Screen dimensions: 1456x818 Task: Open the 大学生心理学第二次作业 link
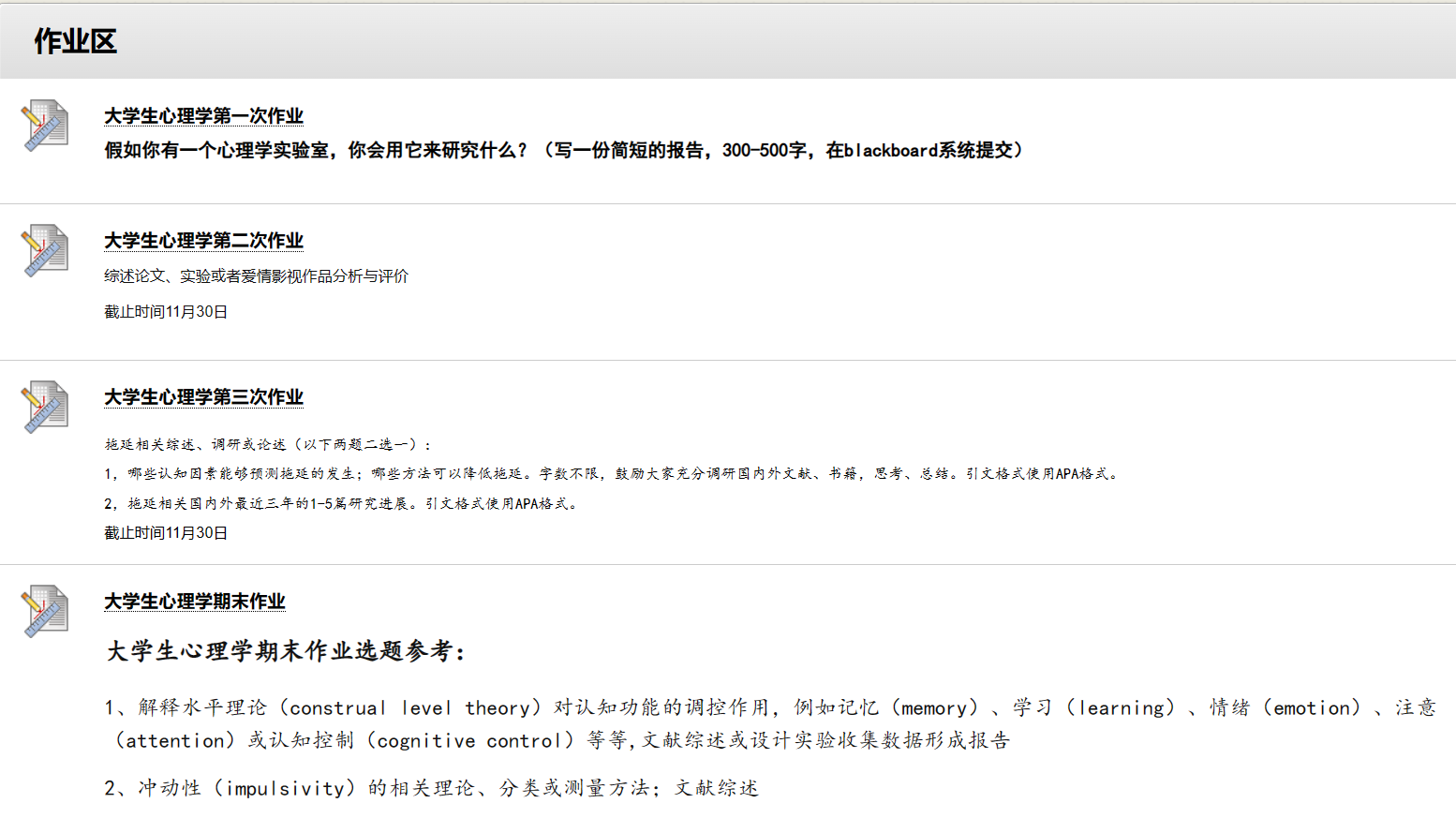click(203, 241)
